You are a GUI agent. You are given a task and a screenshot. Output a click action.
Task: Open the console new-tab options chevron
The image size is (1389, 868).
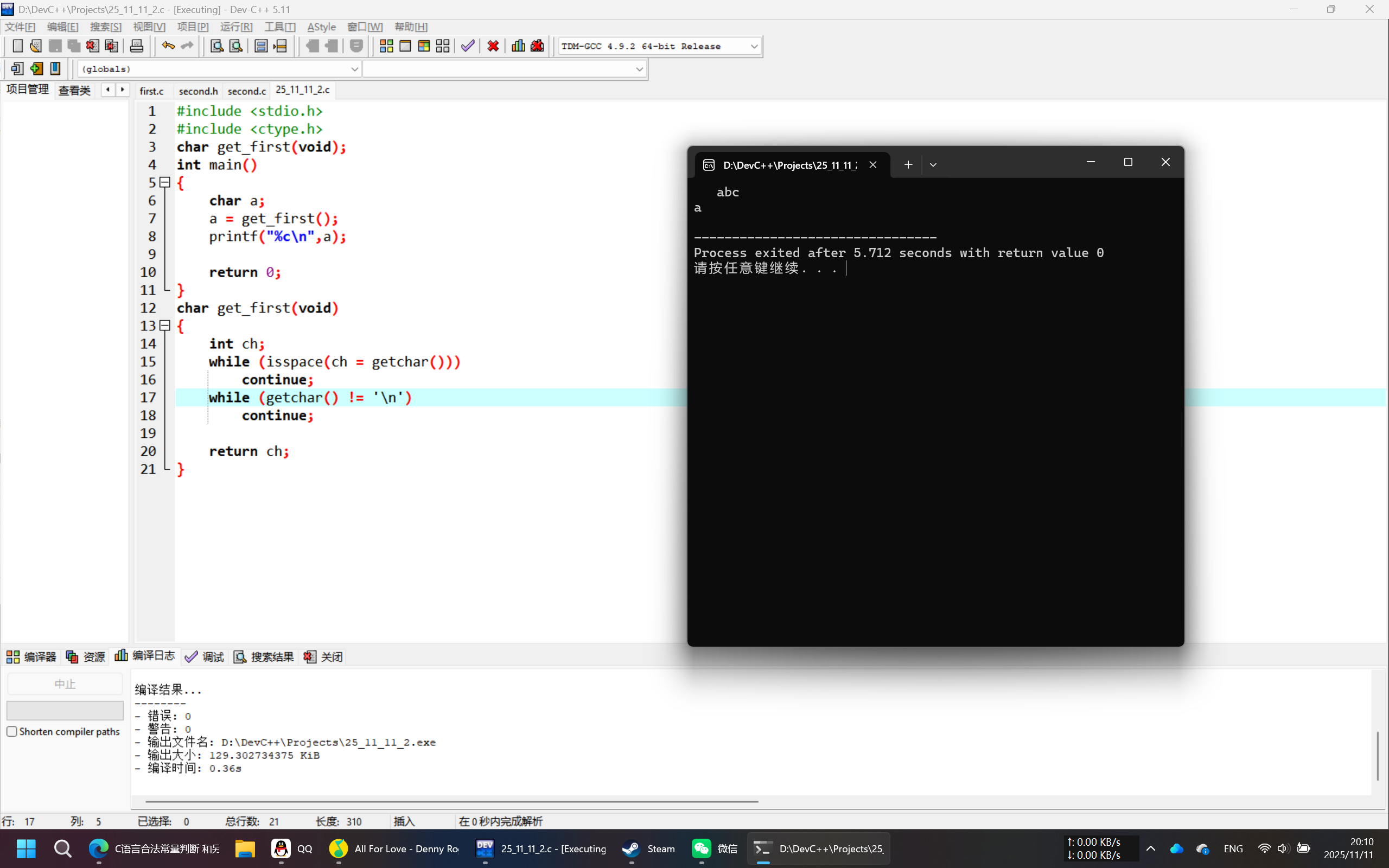coord(933,165)
